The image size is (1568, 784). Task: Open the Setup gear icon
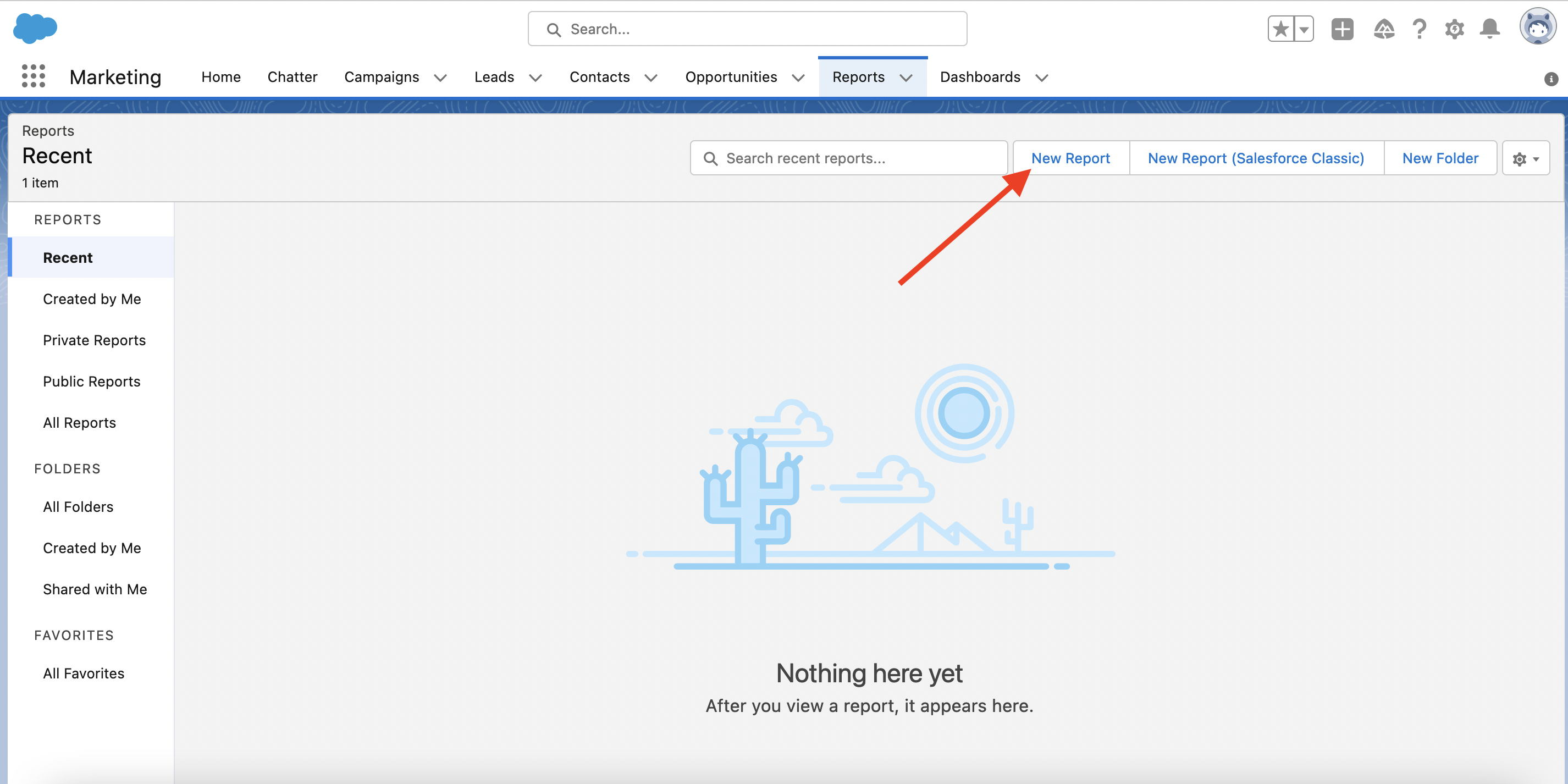coord(1454,29)
